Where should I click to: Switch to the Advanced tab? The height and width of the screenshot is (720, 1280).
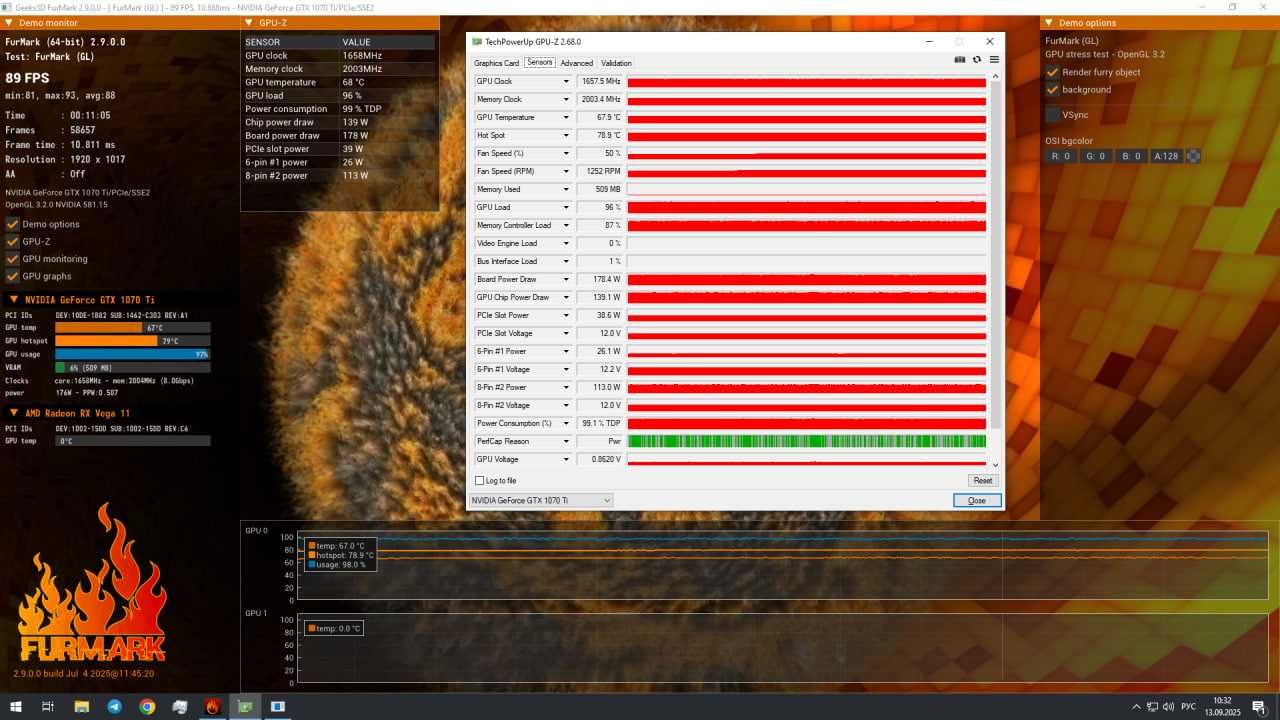point(576,63)
